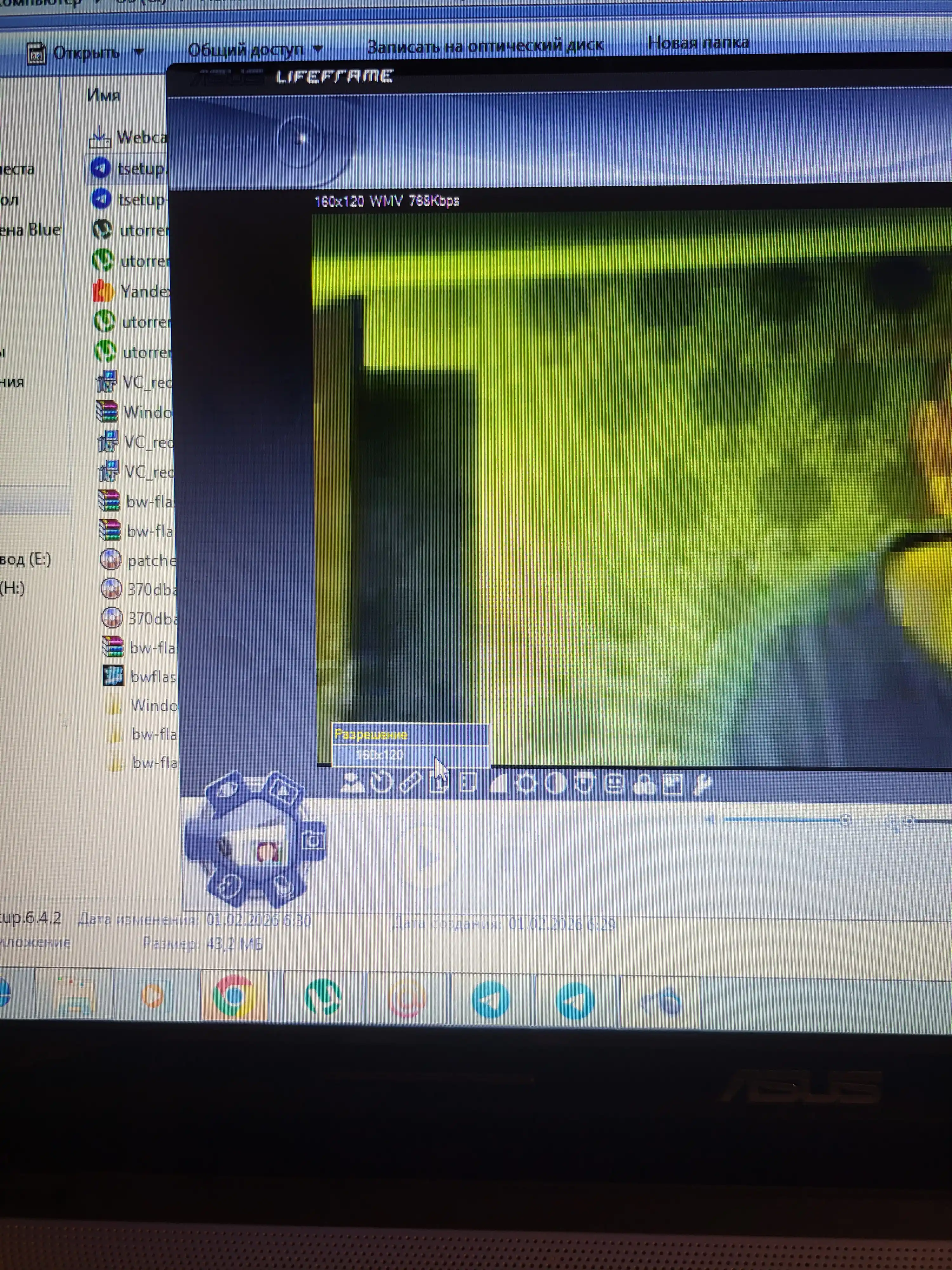Viewport: 952px width, 1270px height.
Task: Switch mode dial to eye monitor mode
Action: pos(227,789)
